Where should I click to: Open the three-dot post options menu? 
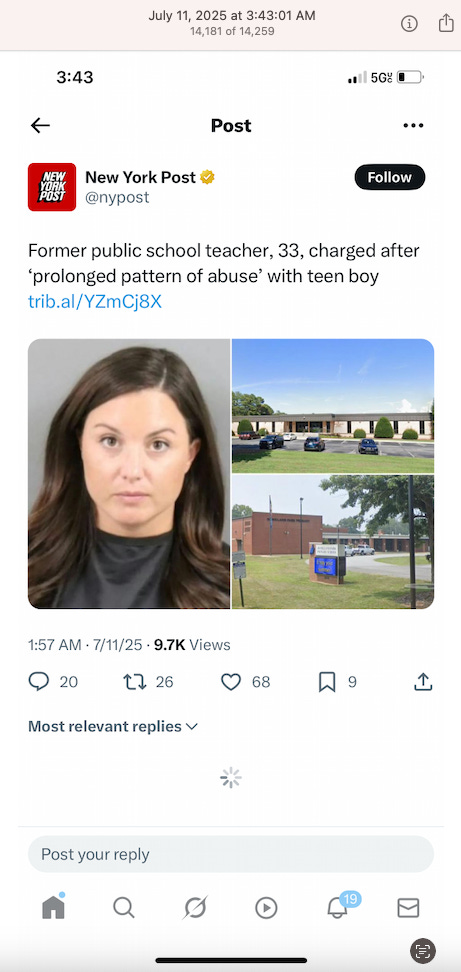click(413, 126)
